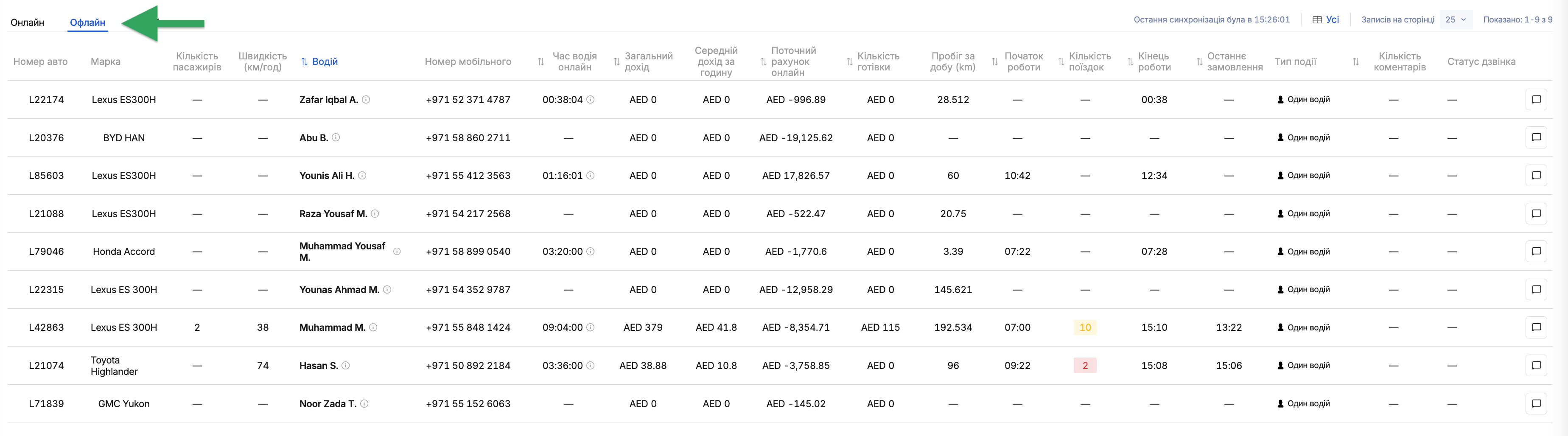Image resolution: width=1568 pixels, height=436 pixels.
Task: Click balance AED -19,125.62
Action: (795, 137)
